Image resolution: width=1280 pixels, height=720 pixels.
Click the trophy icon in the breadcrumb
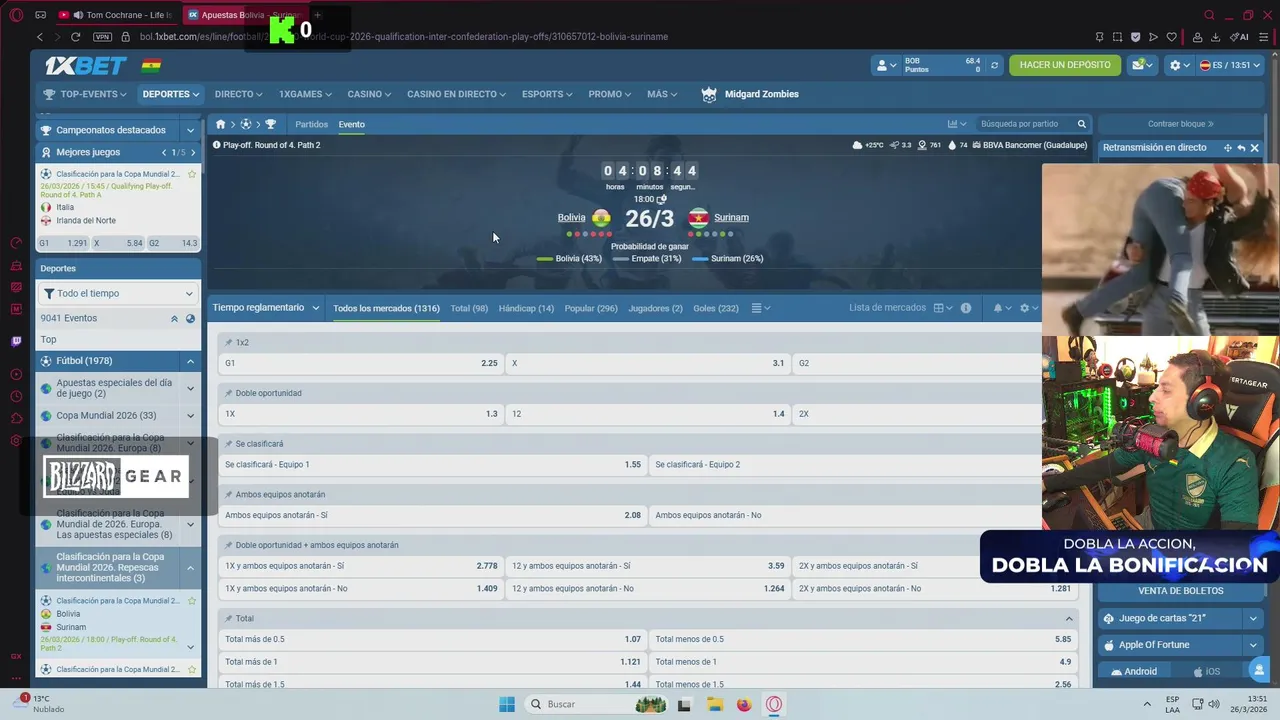pos(270,124)
